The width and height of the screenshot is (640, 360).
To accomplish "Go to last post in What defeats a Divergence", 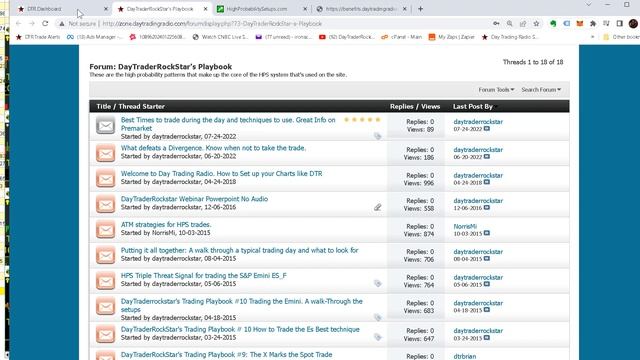I will [x=487, y=157].
